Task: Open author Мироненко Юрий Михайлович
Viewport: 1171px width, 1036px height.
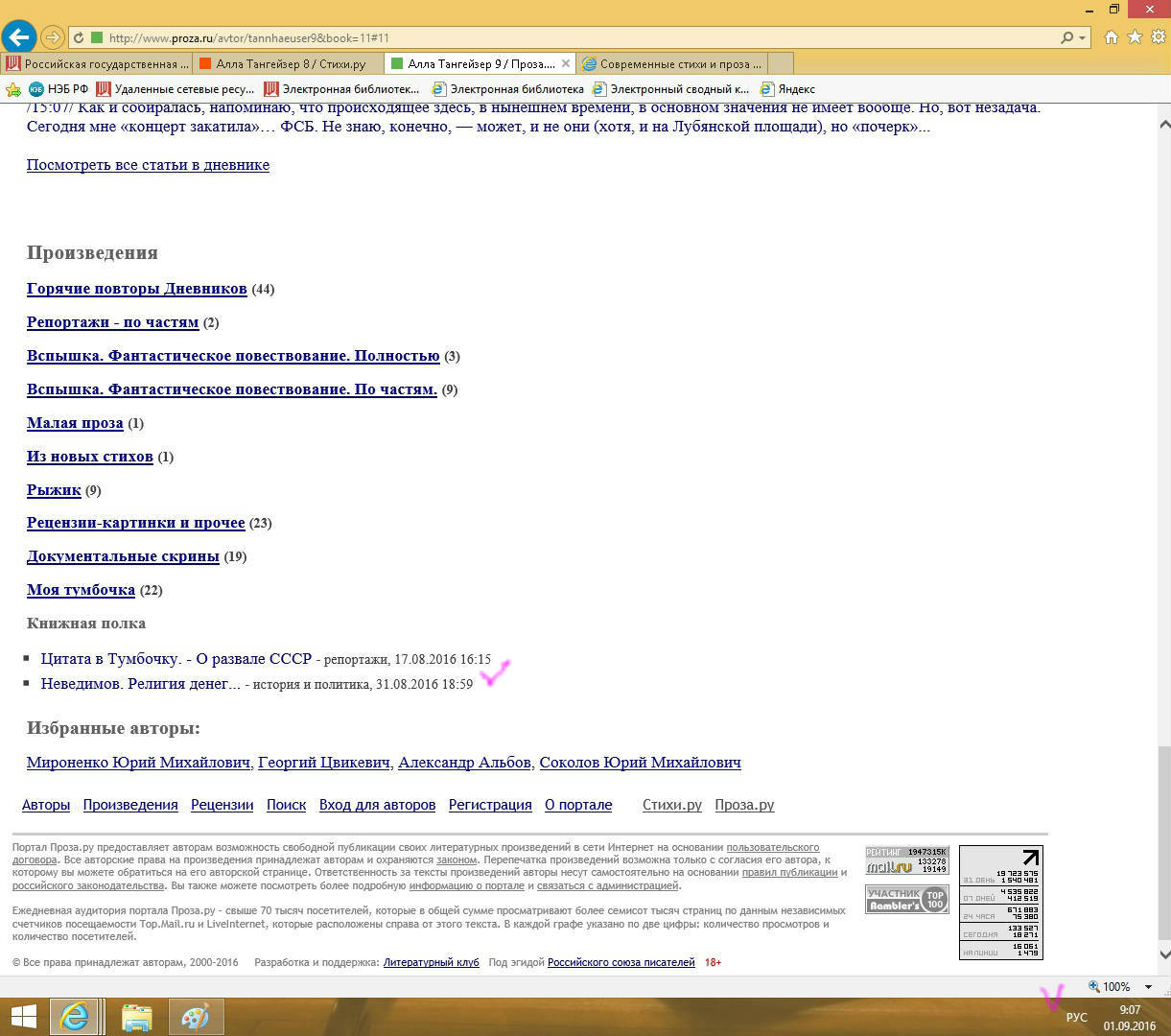Action: [x=138, y=763]
